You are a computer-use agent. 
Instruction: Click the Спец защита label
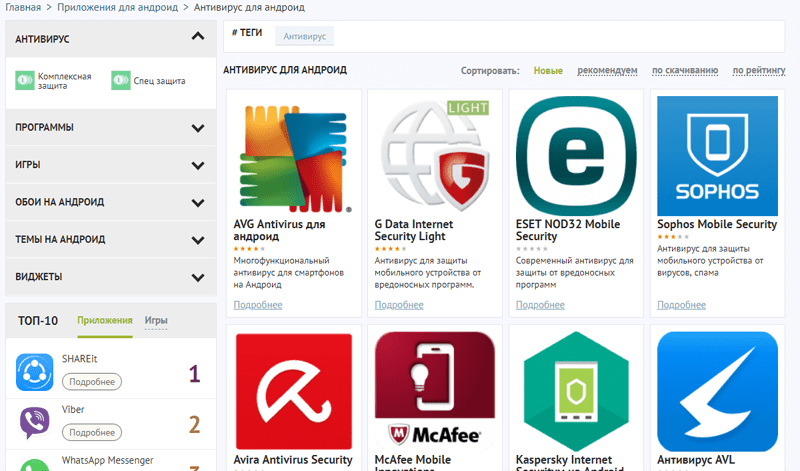[x=159, y=81]
